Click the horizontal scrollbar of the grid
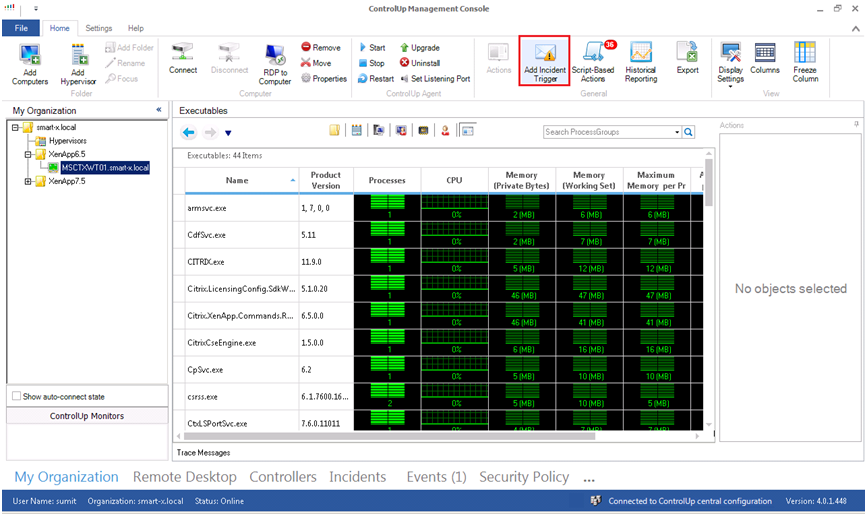 (x=390, y=436)
